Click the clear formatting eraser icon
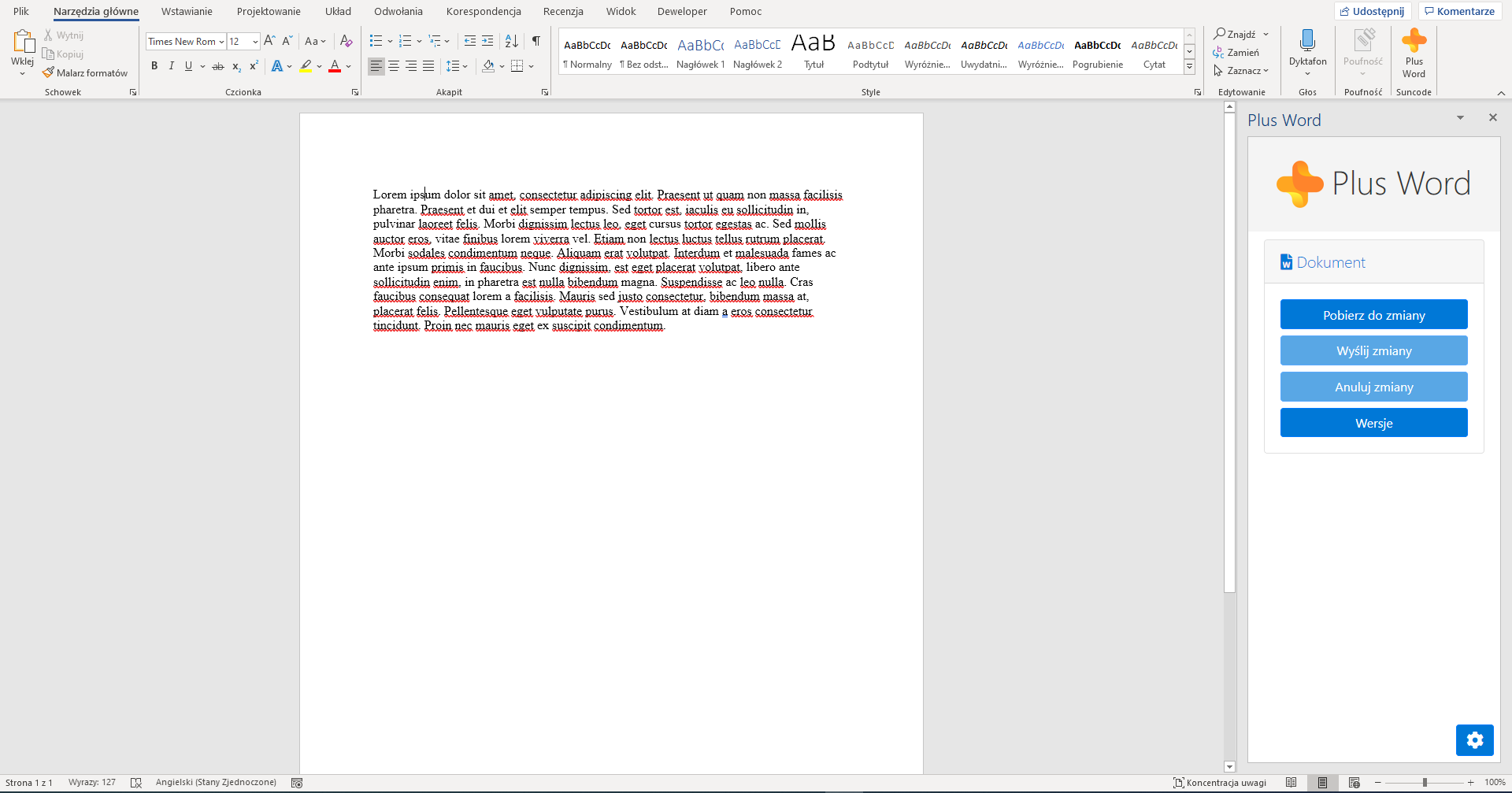 [346, 41]
